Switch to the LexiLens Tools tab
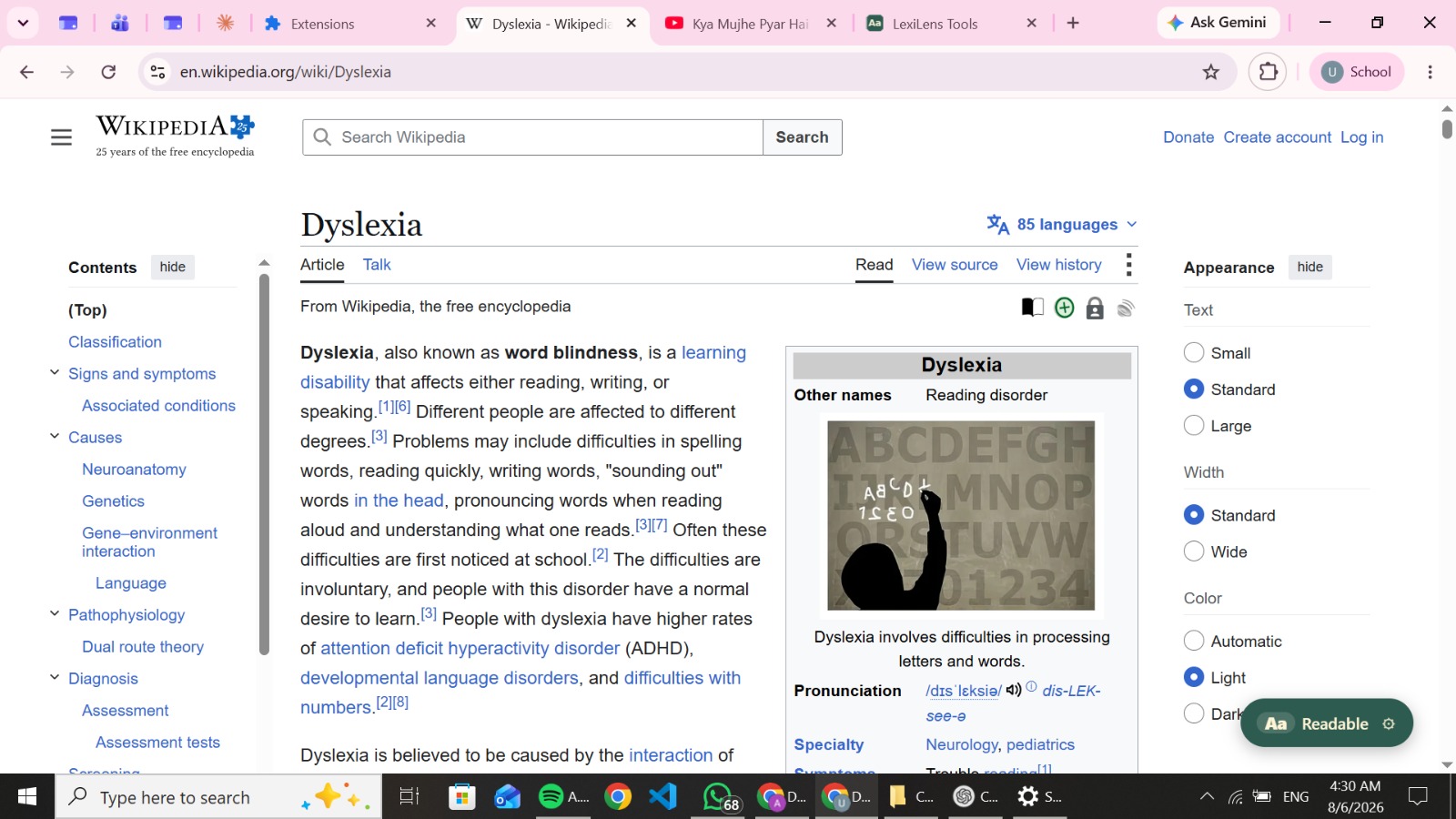The image size is (1456, 819). click(951, 24)
